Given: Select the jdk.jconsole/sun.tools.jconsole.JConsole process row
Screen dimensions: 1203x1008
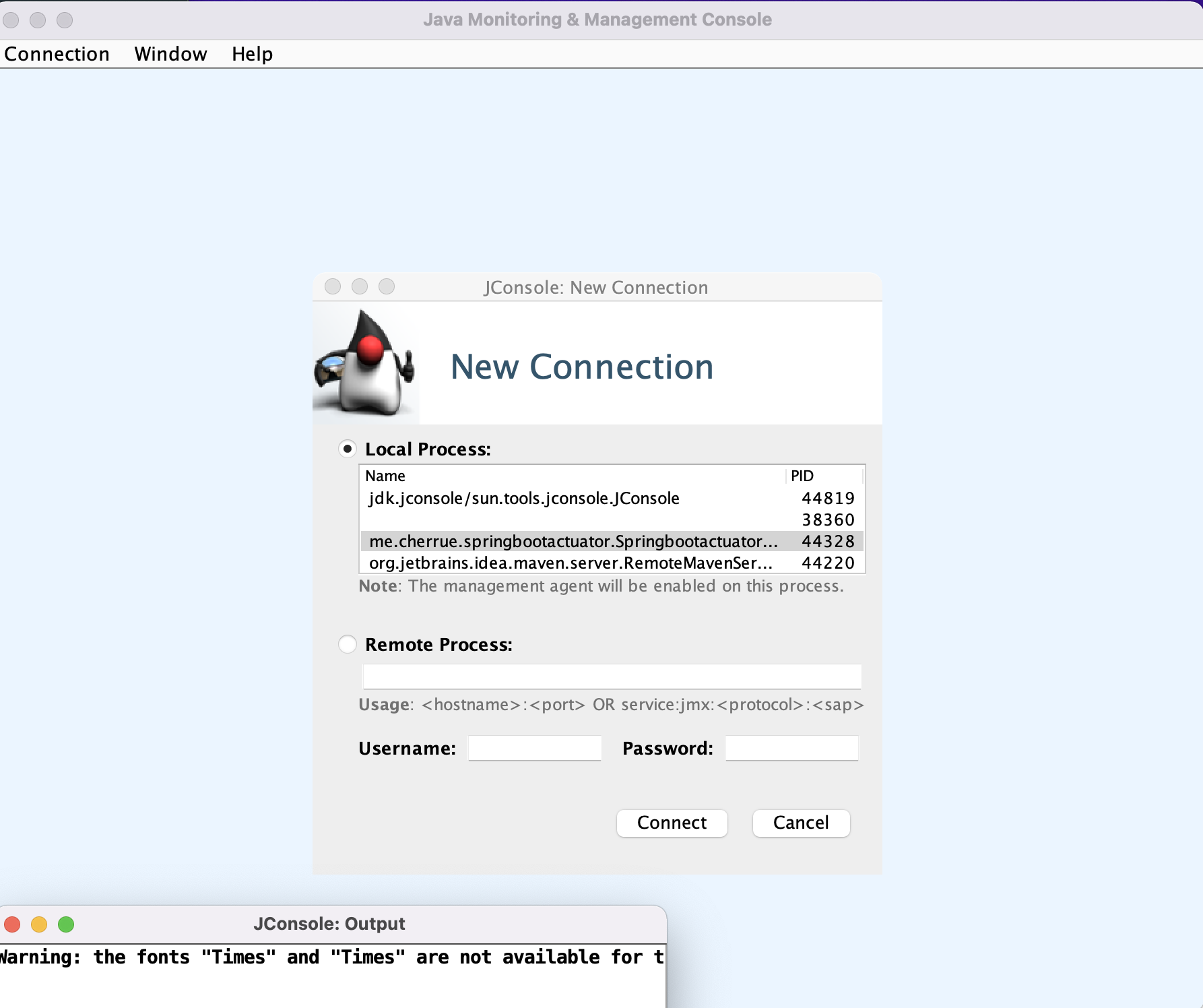Looking at the screenshot, I should click(x=612, y=498).
